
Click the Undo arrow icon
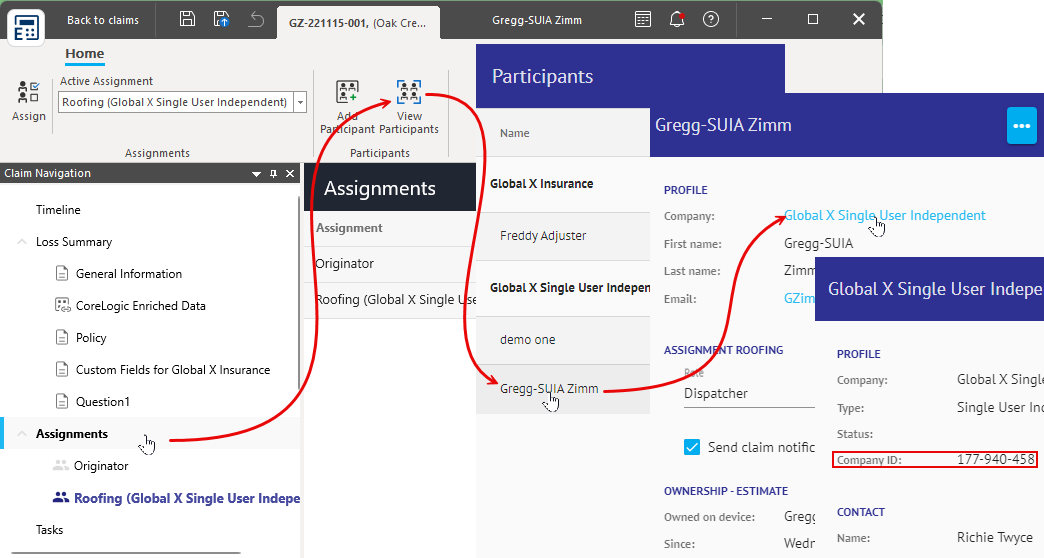click(256, 20)
